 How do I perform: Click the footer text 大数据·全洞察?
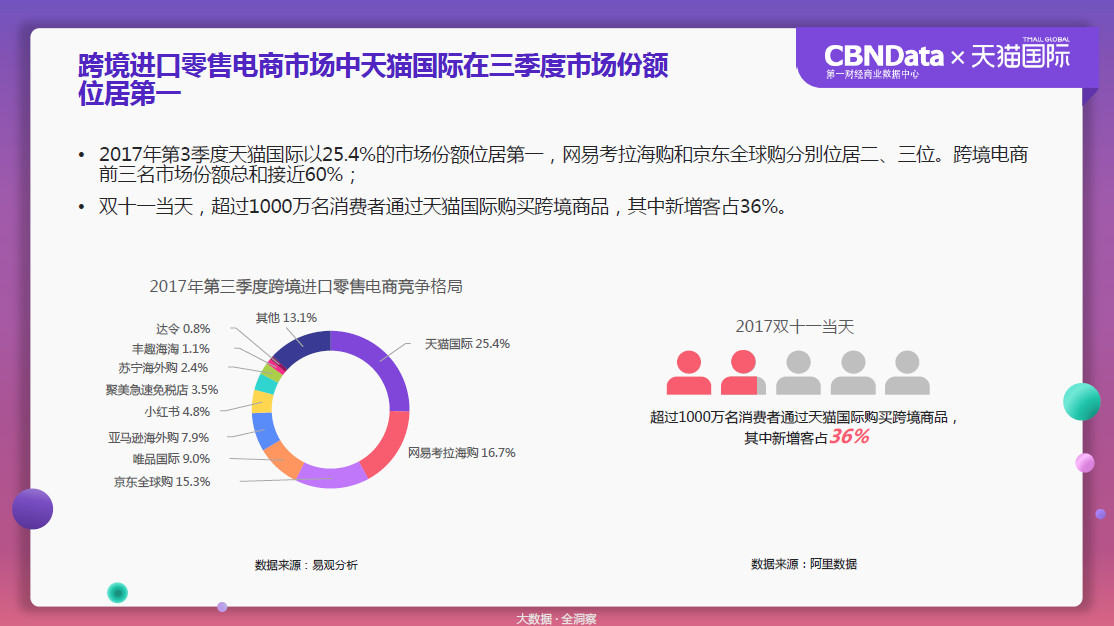tap(556, 619)
